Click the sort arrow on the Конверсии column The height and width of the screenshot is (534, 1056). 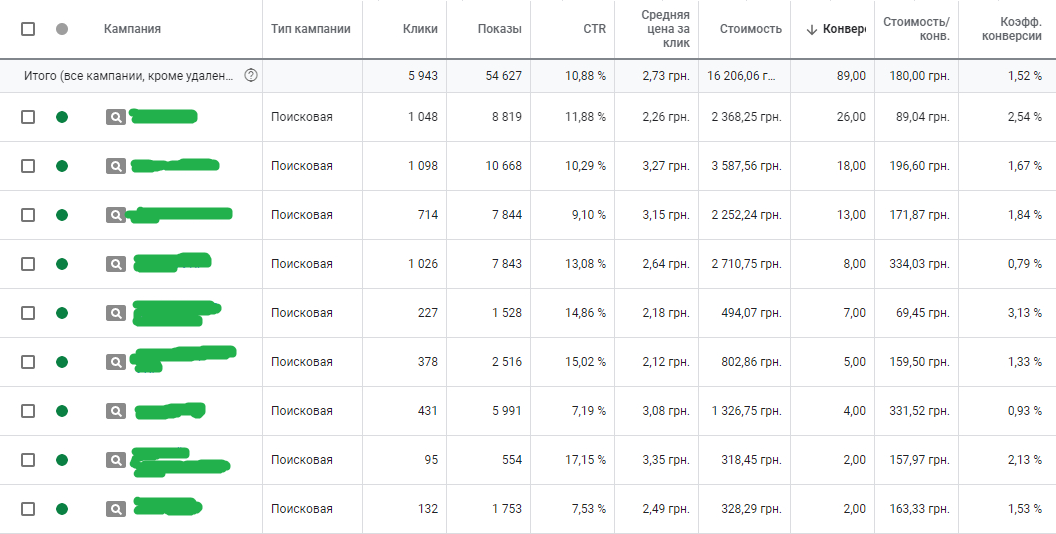812,30
